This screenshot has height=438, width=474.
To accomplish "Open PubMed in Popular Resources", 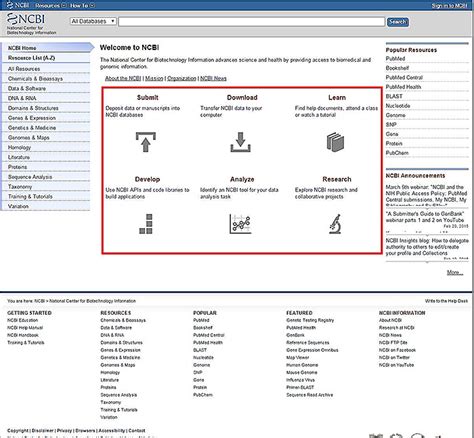I will [x=395, y=59].
